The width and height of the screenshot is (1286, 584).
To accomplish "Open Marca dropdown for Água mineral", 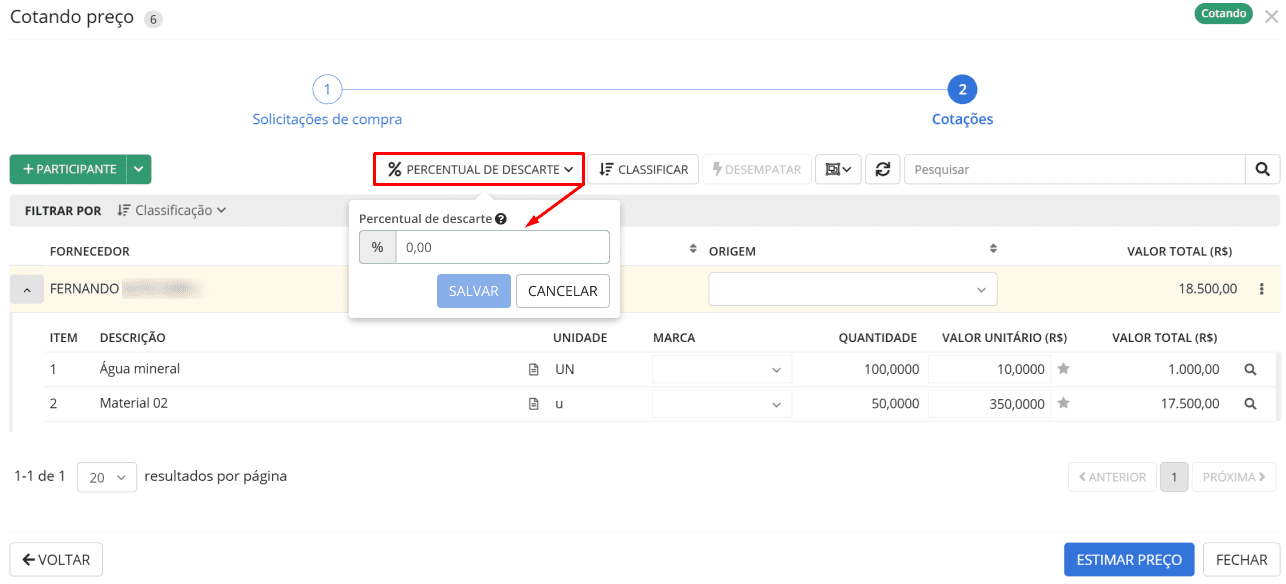I will pyautogui.click(x=721, y=370).
